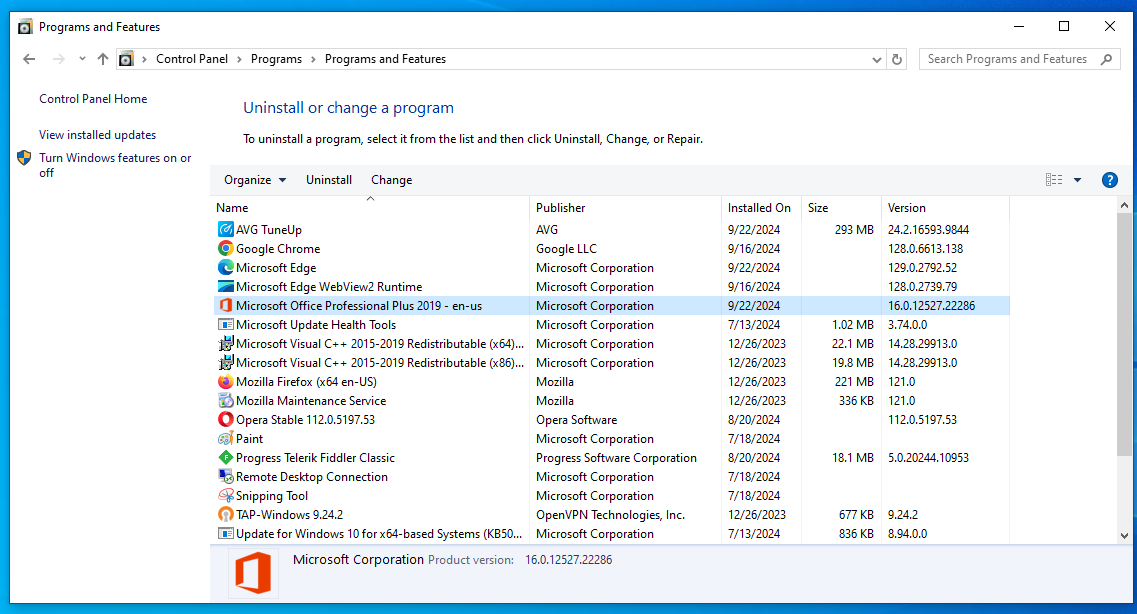The height and width of the screenshot is (614, 1137).
Task: Select Google LLC publisher cell
Action: (x=566, y=249)
